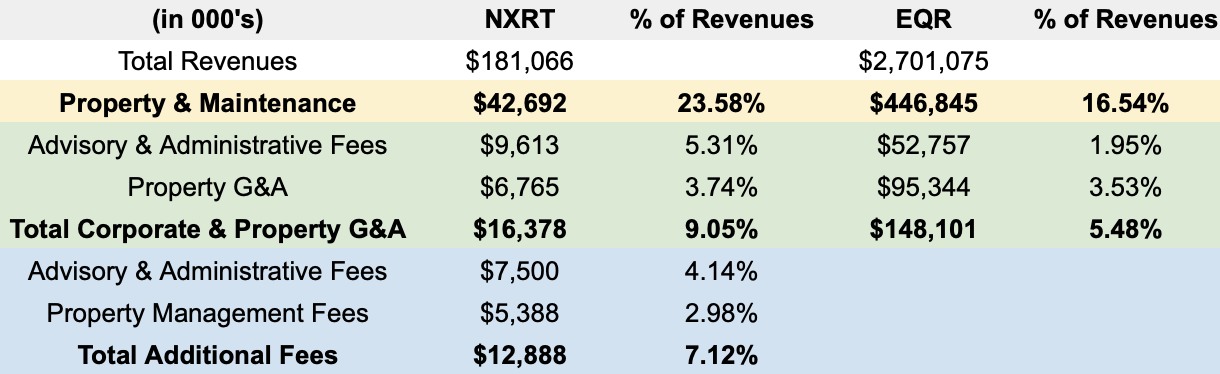
Task: Click the Property & Maintenance row label
Action: click(x=207, y=103)
